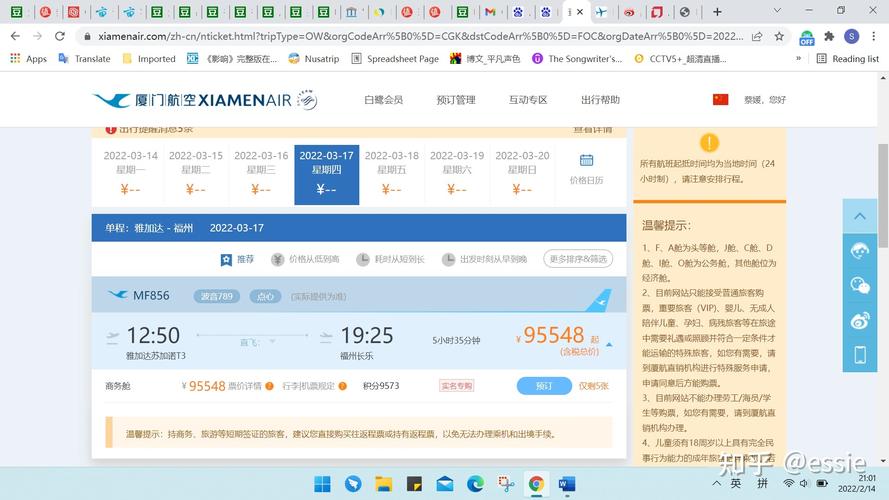Select the 2022-03-19 date tab
Screen dimensions: 889x500
457,174
